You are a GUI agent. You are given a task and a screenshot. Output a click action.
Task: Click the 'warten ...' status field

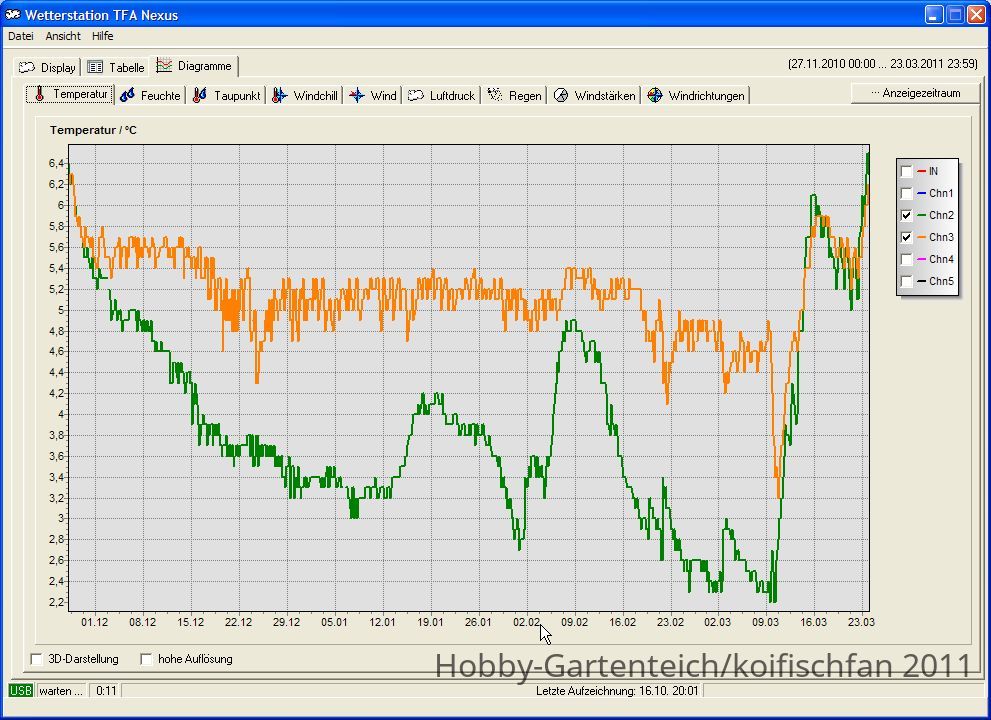[x=62, y=691]
